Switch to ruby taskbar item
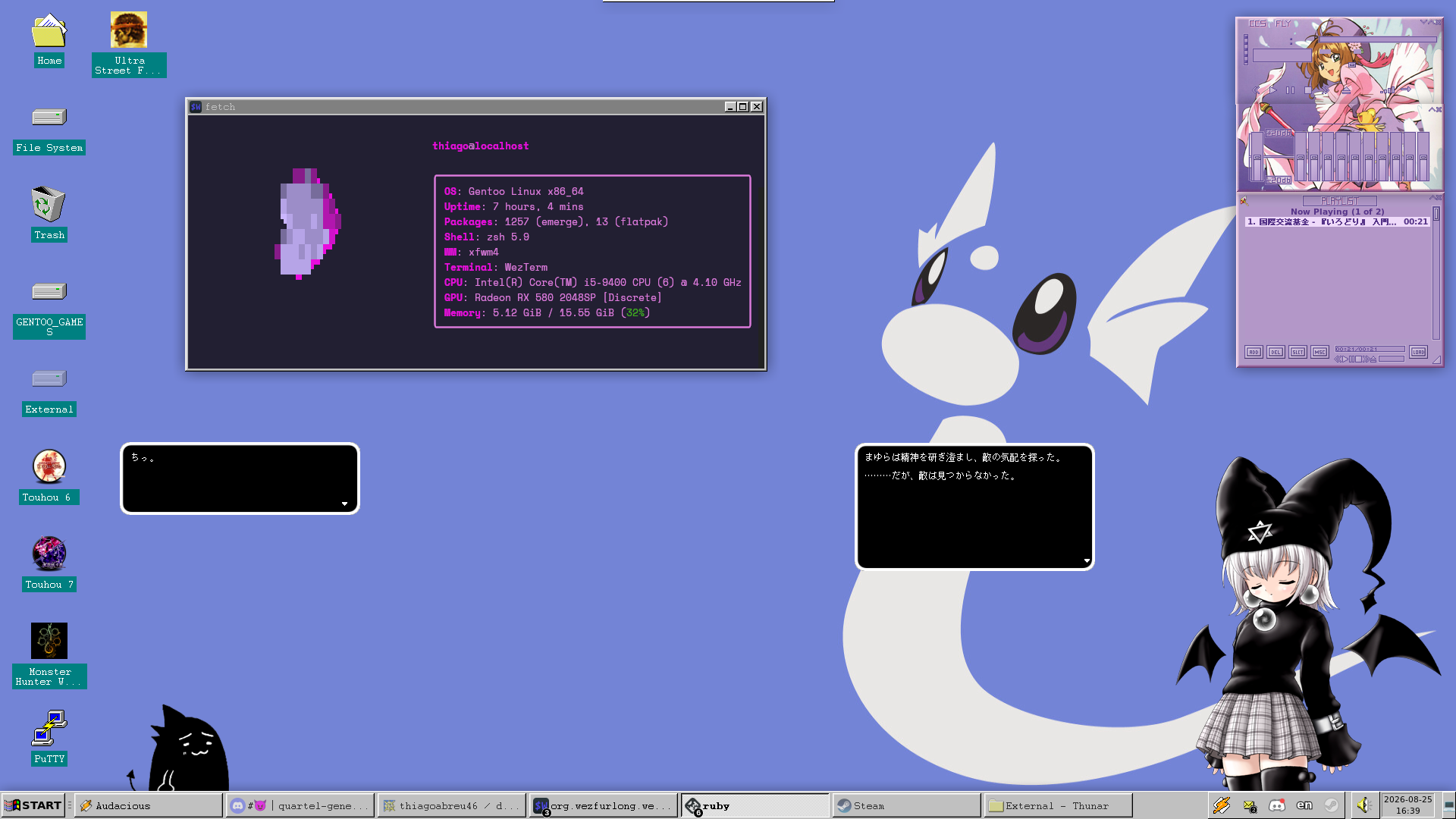 point(755,805)
